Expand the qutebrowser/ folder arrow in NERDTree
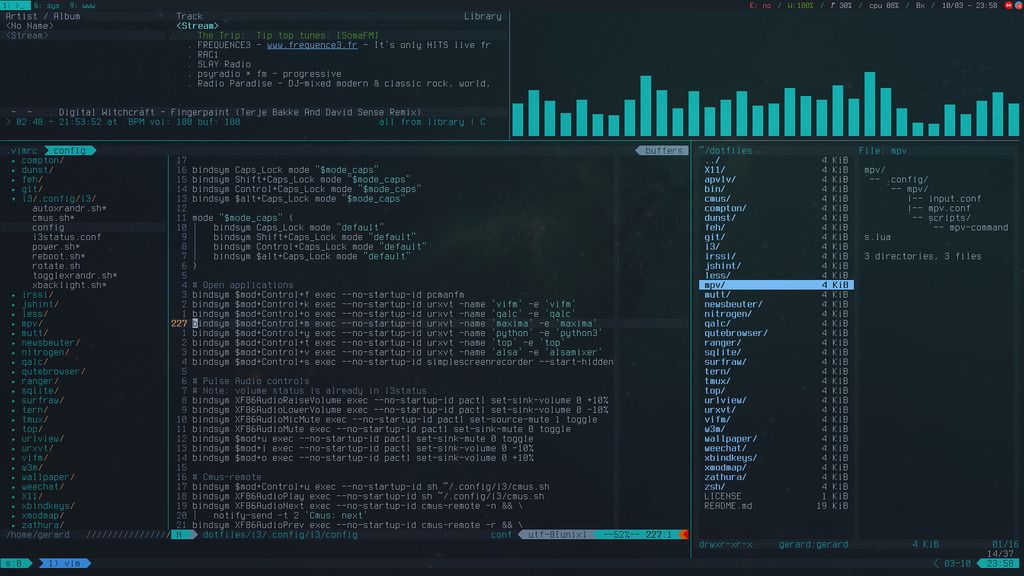1024x576 pixels. [x=14, y=372]
